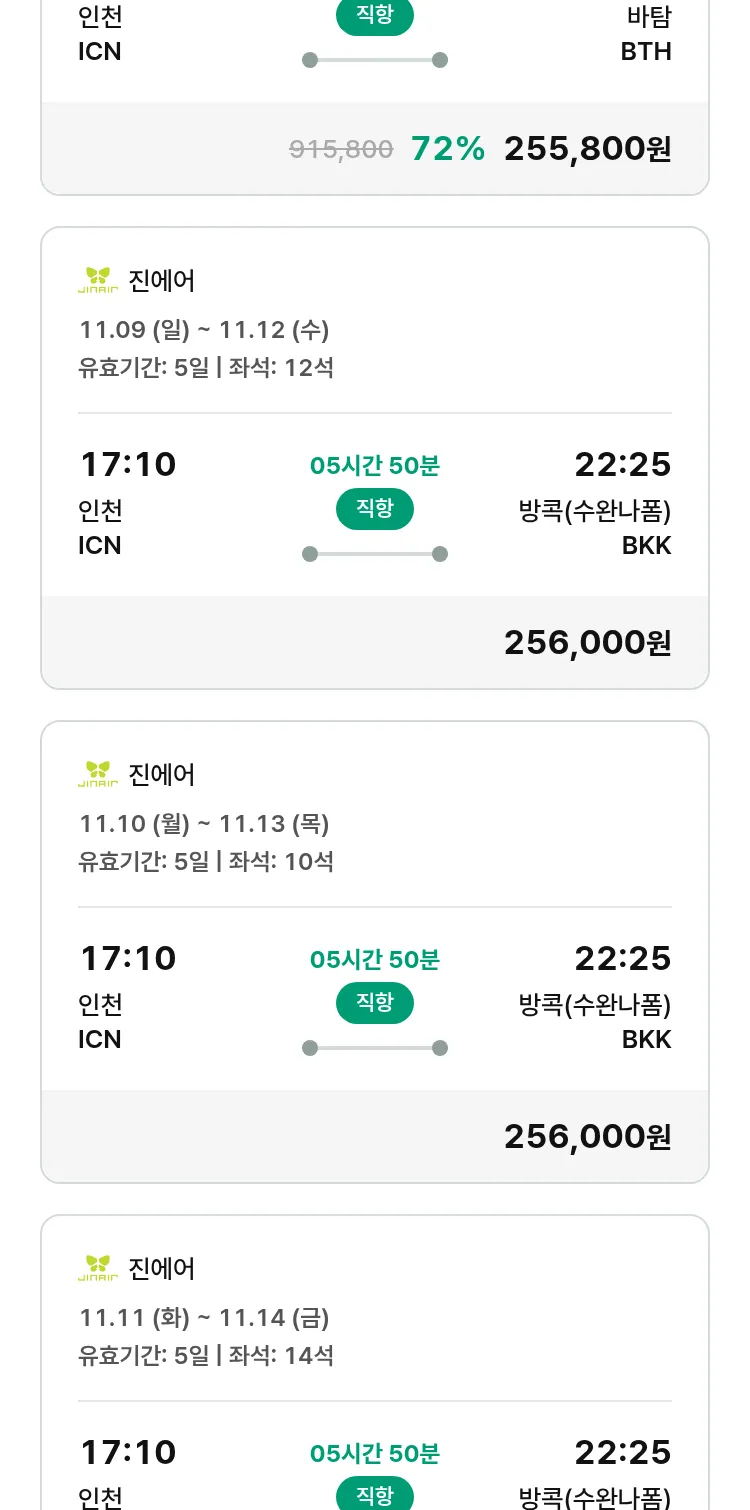Click the 유효기간: 5일 | 좌석: 12석 info line
Screen dimensions: 750x1510
(206, 368)
